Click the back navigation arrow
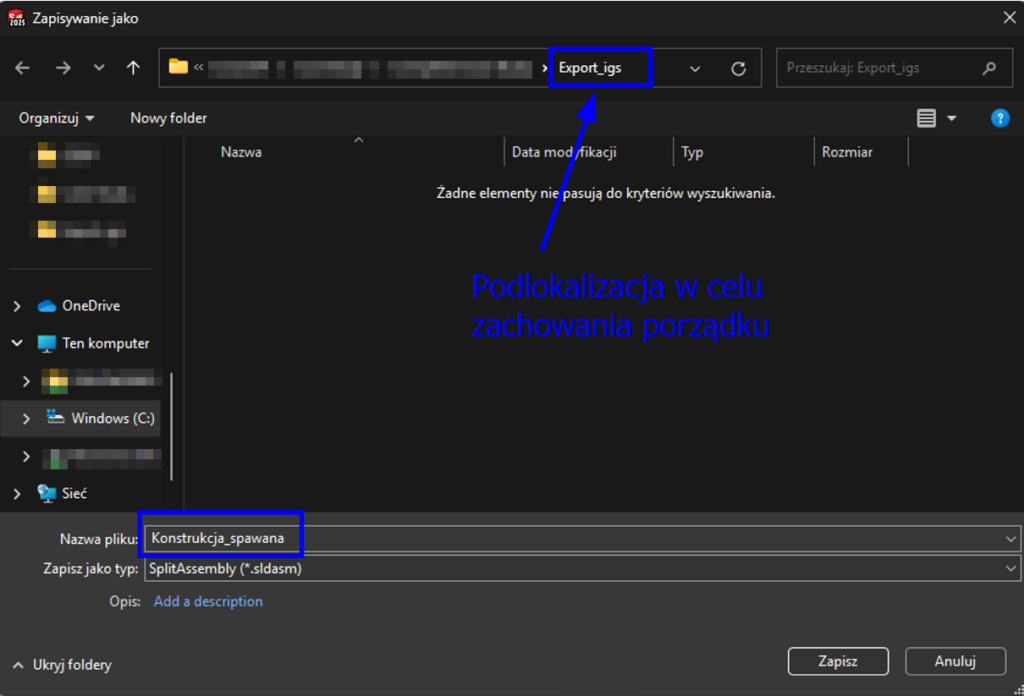This screenshot has height=696, width=1024. coord(22,68)
